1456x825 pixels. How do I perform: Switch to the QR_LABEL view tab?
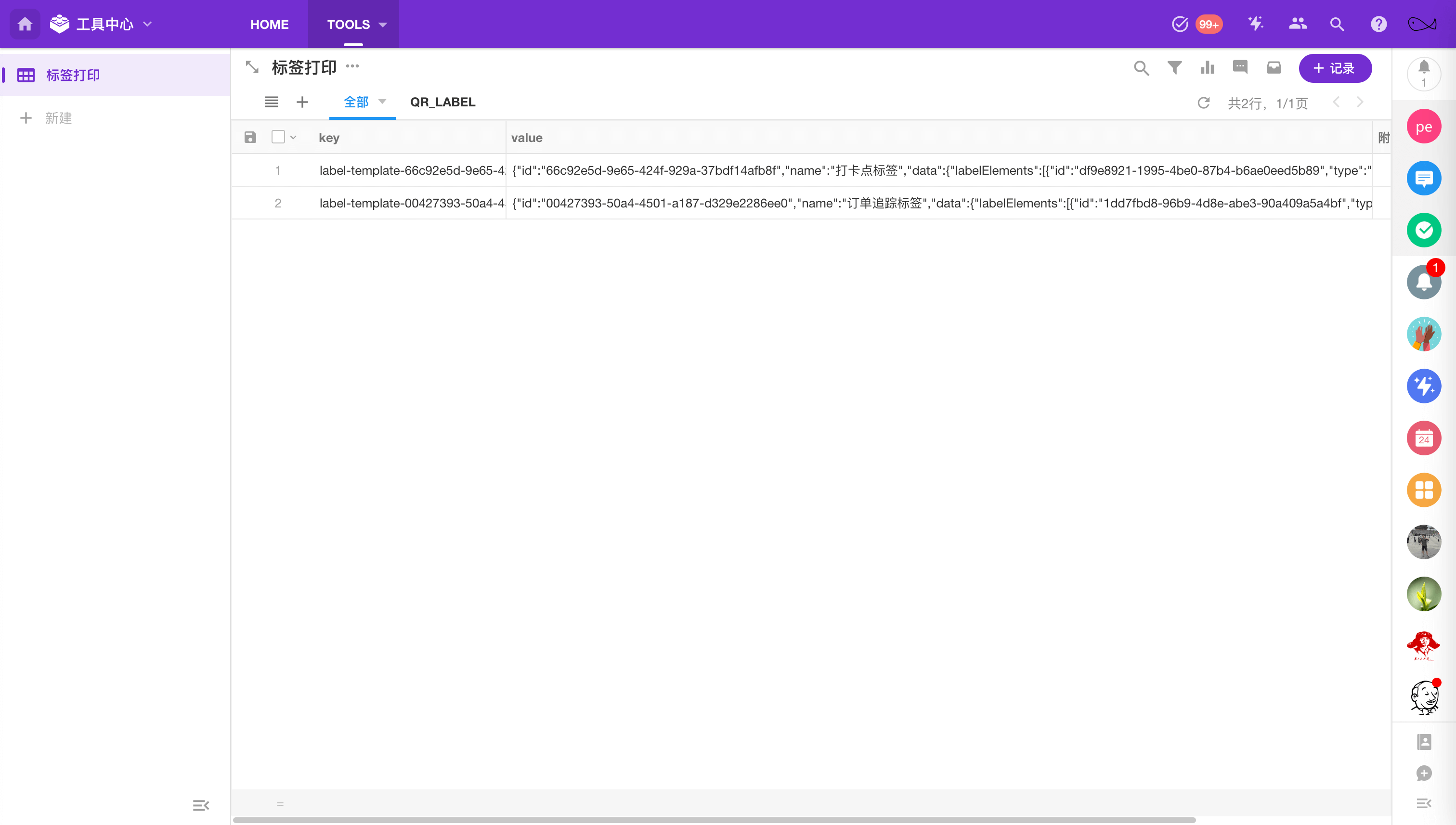442,102
